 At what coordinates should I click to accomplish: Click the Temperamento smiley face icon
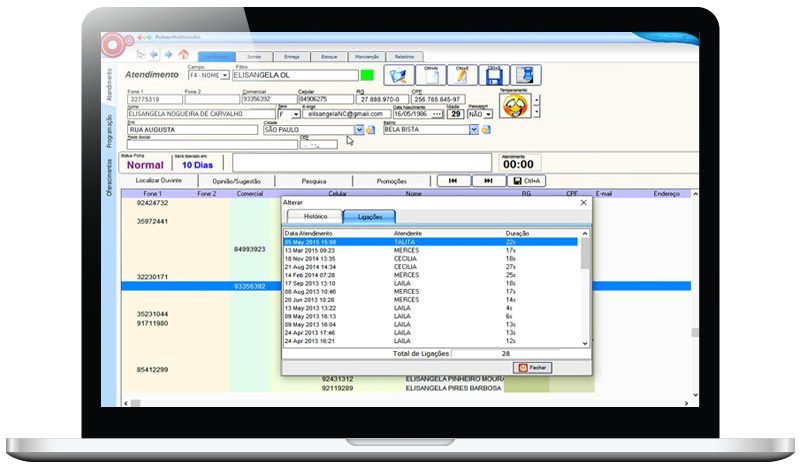(x=515, y=105)
